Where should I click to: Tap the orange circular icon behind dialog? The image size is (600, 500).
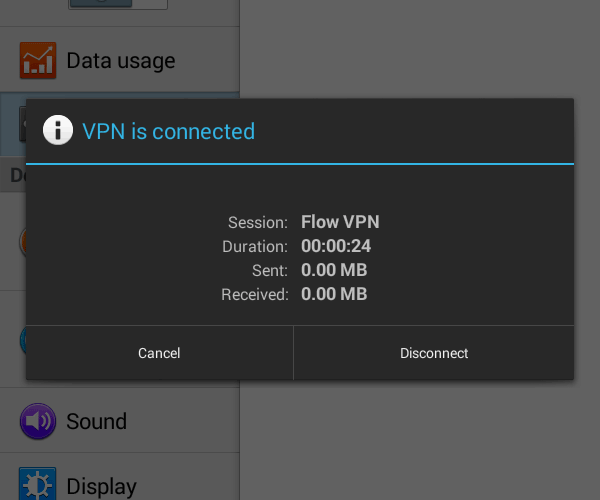[x=23, y=242]
